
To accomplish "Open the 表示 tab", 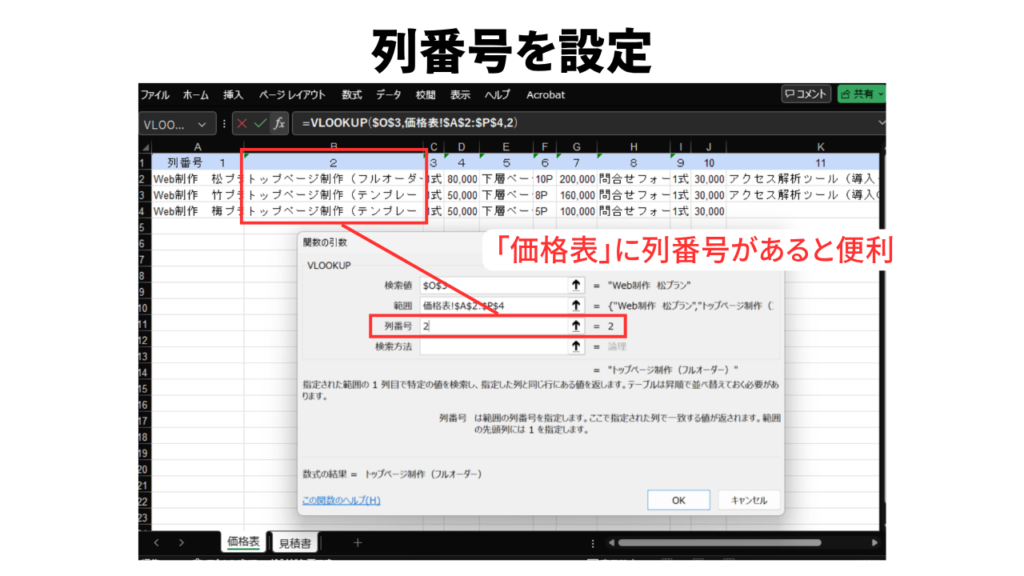I will pos(460,95).
